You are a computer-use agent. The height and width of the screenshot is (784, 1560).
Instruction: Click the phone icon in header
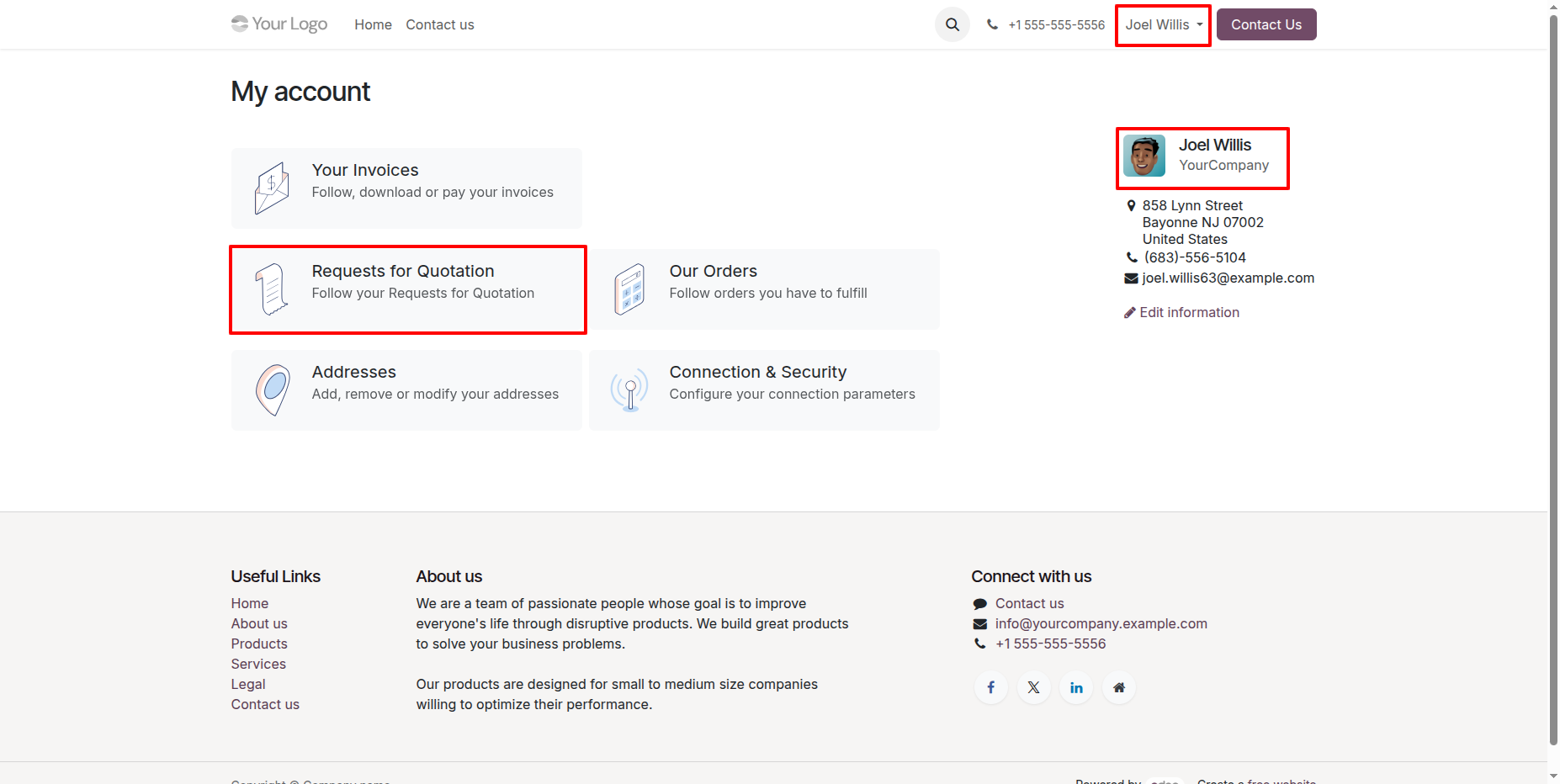pos(993,24)
